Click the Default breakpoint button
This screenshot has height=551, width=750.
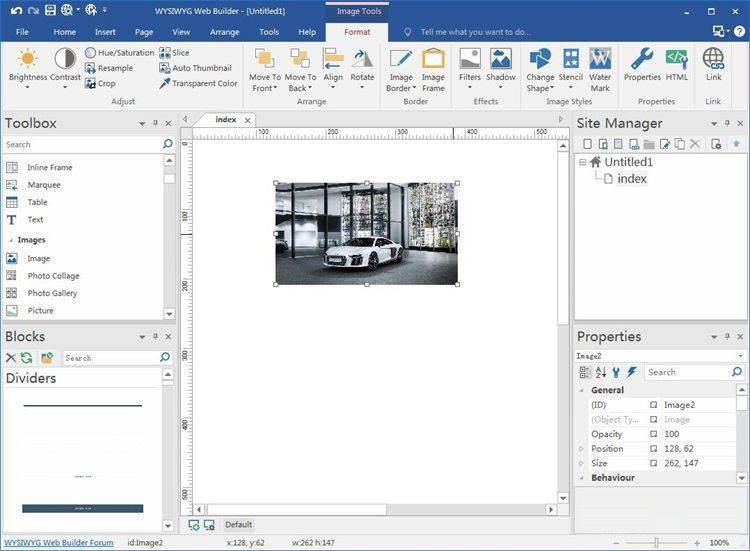point(238,524)
